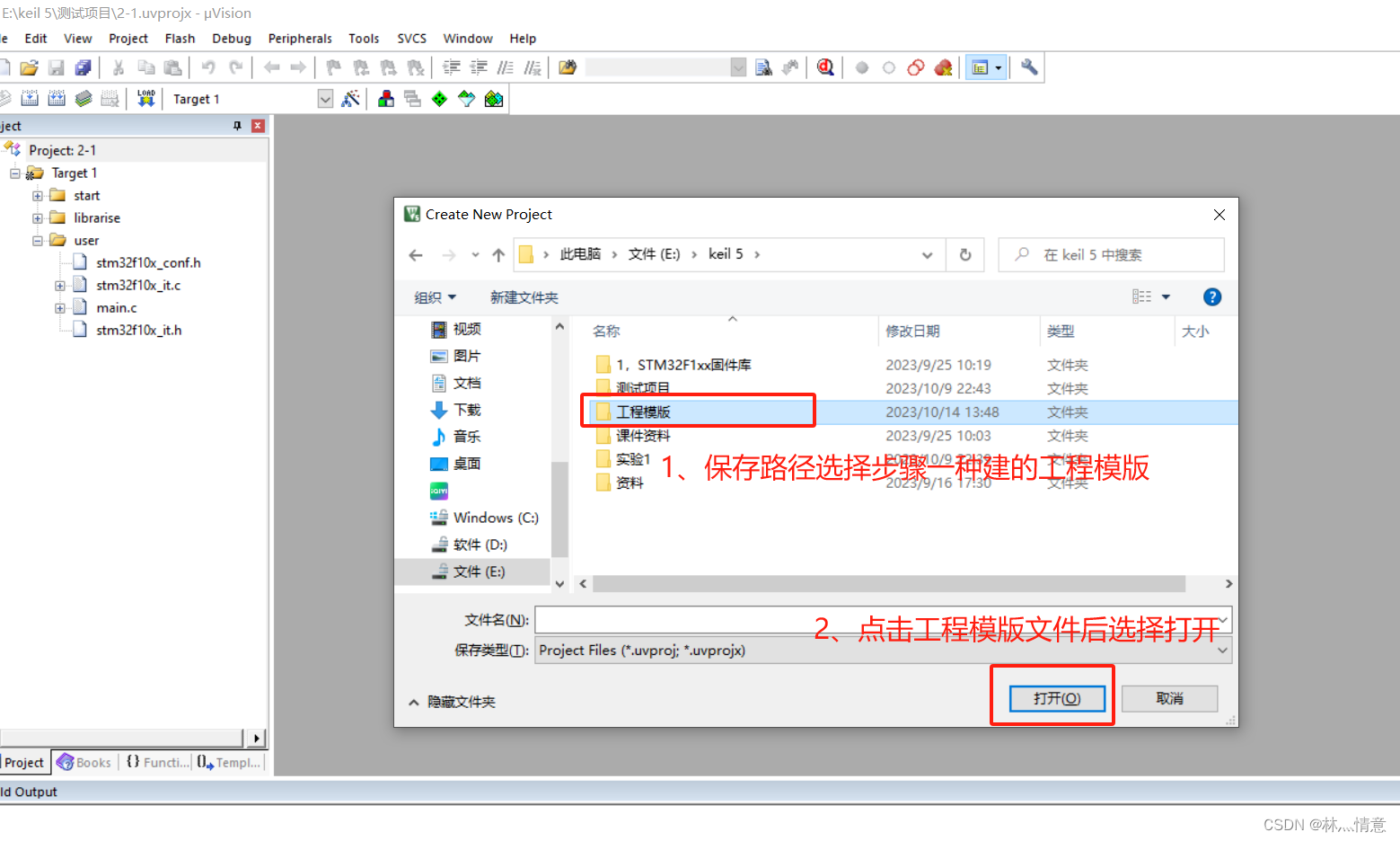Click the Download LOAD icon
This screenshot has width=1400, height=841.
point(145,99)
